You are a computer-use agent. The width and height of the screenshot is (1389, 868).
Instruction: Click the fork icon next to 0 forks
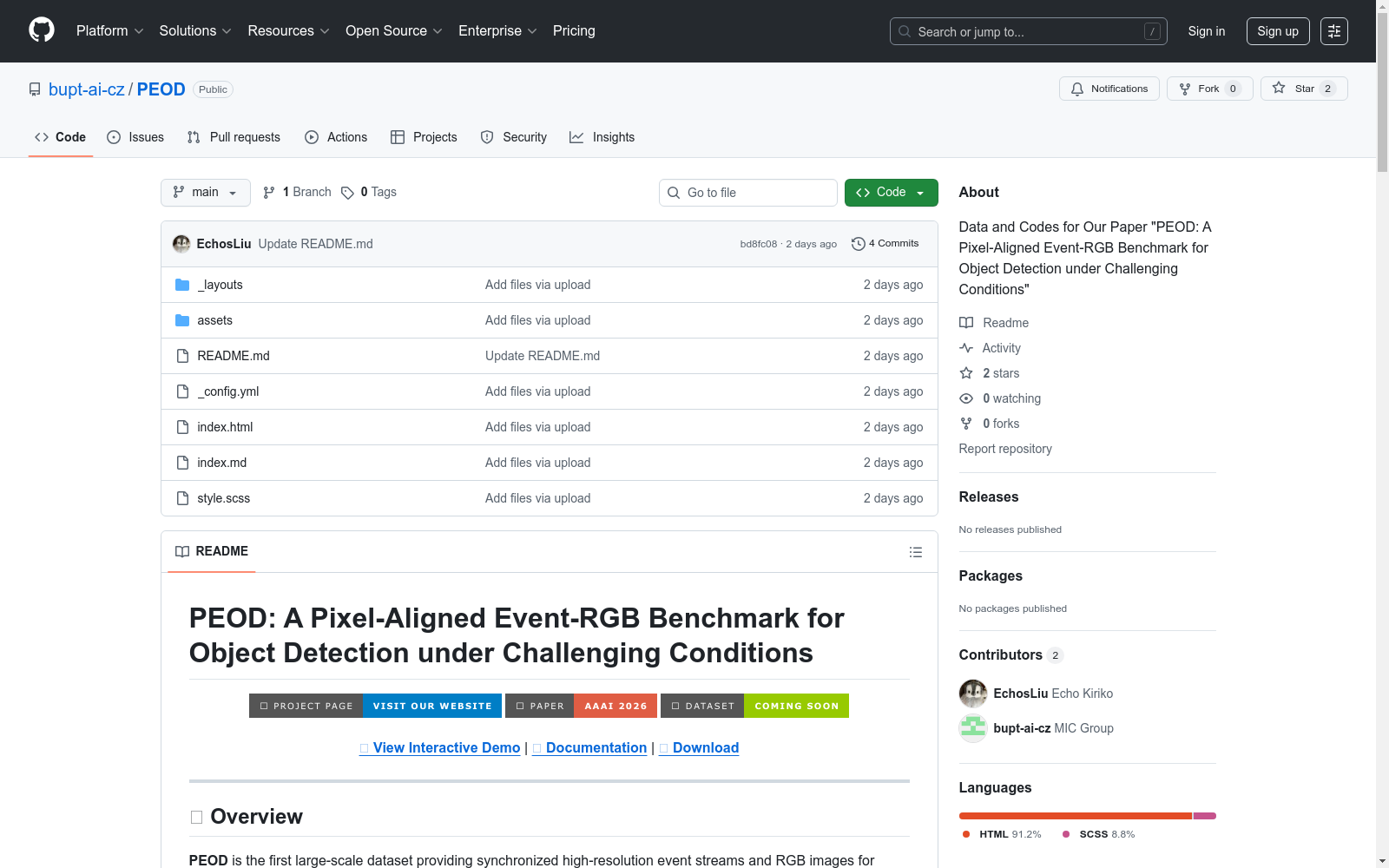(966, 424)
